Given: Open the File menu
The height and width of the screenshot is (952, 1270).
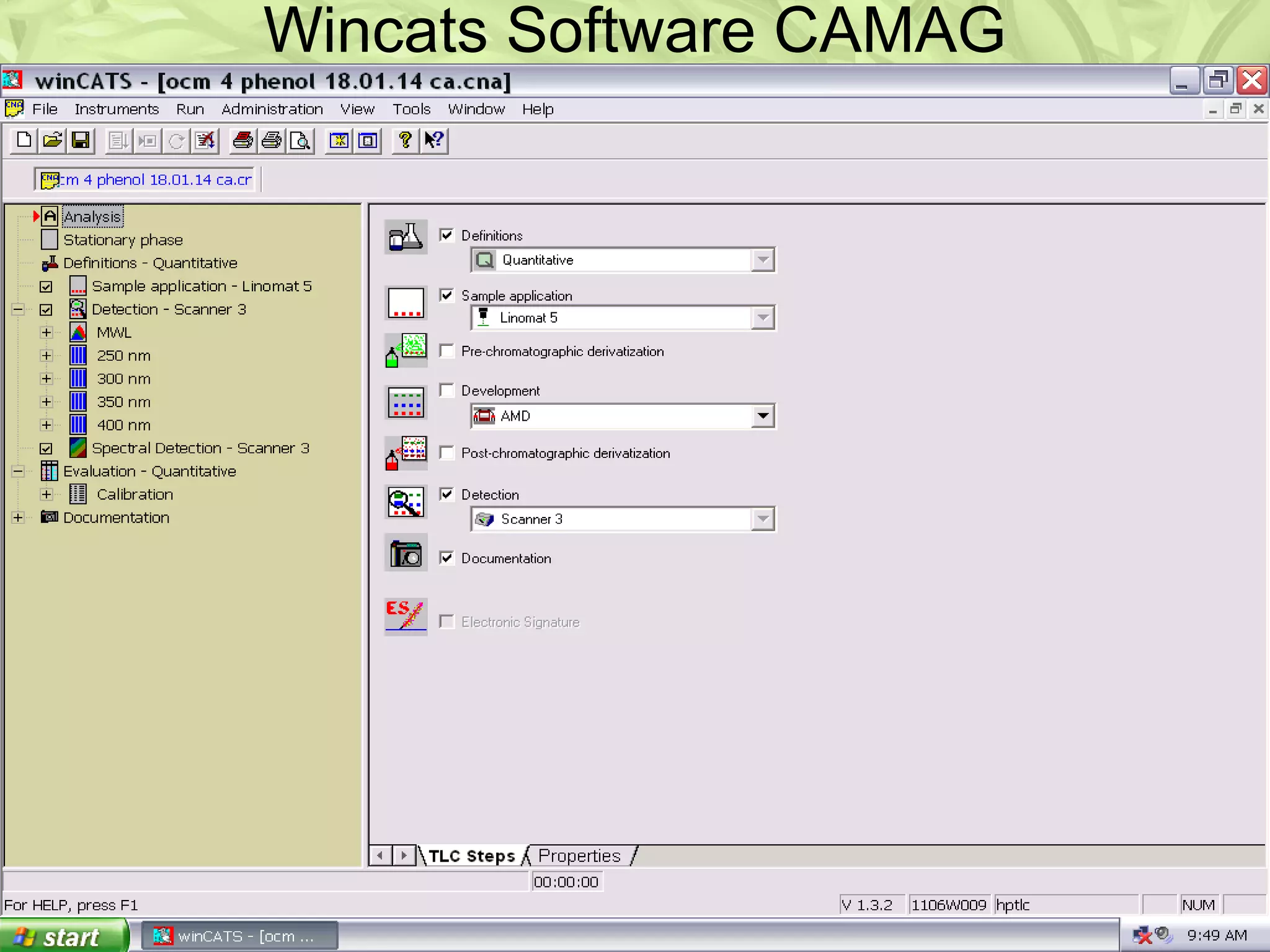Looking at the screenshot, I should 45,110.
